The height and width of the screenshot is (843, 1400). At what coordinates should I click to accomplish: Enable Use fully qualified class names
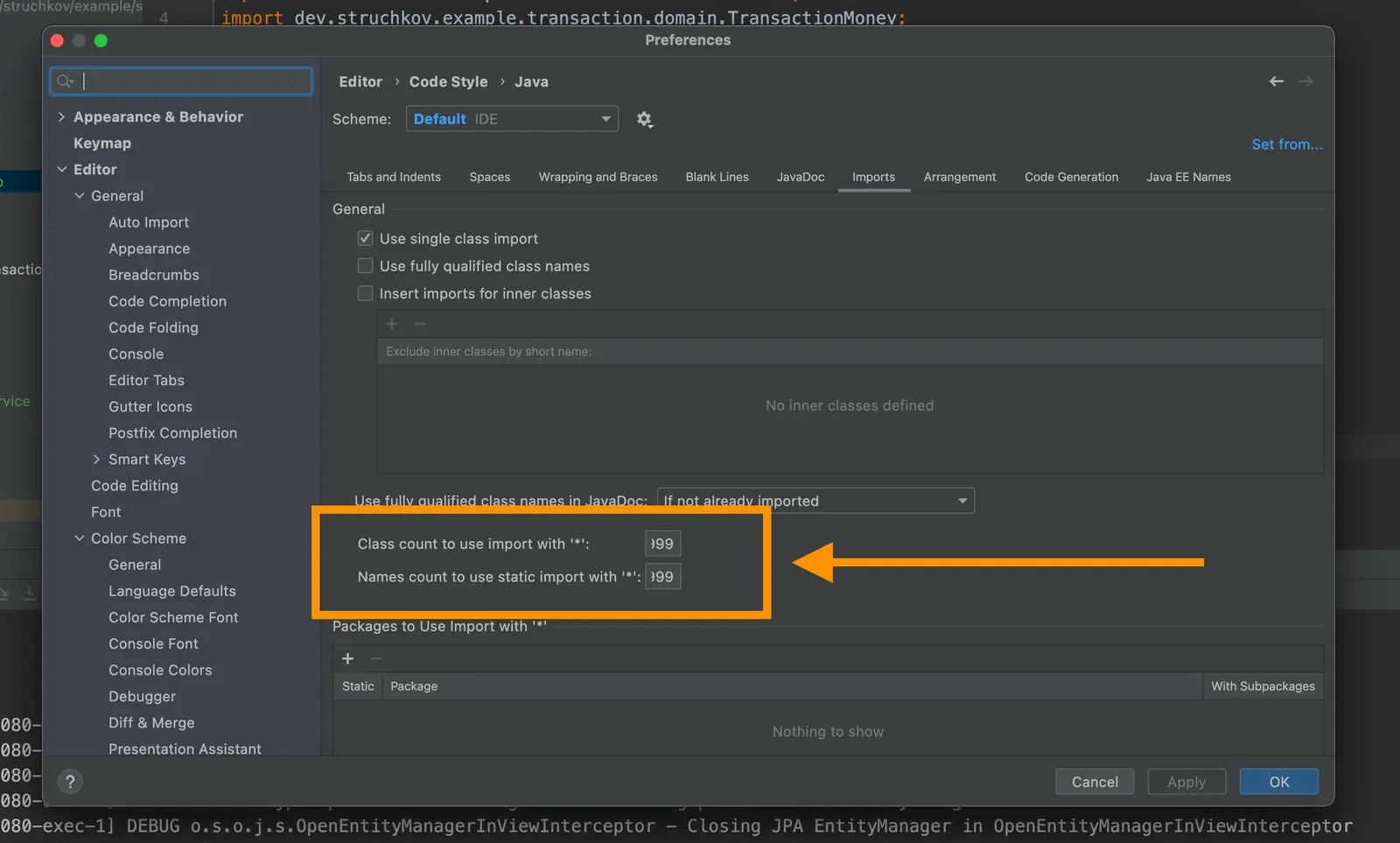pyautogui.click(x=366, y=266)
